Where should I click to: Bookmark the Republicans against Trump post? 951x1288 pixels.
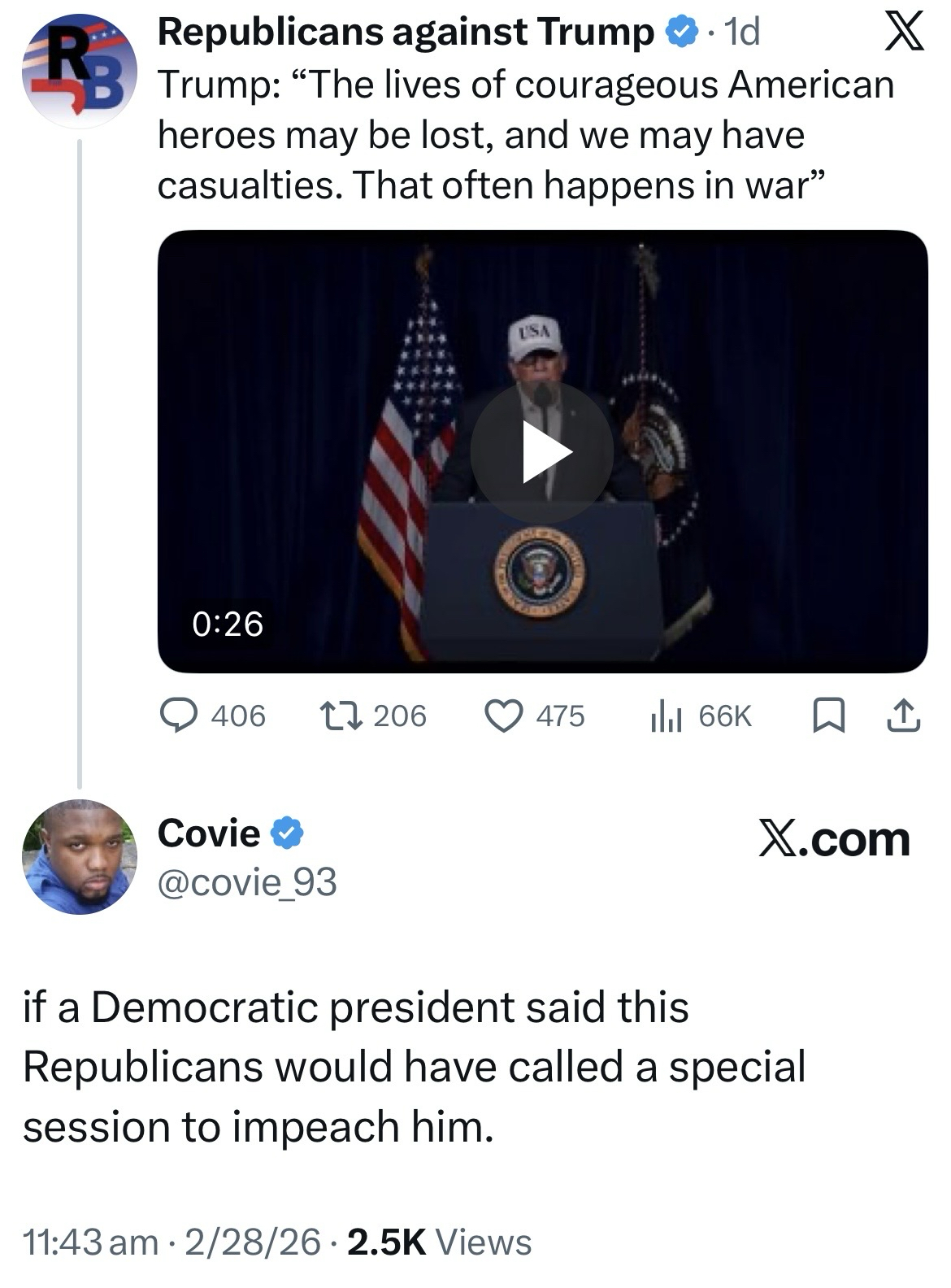coord(827,716)
